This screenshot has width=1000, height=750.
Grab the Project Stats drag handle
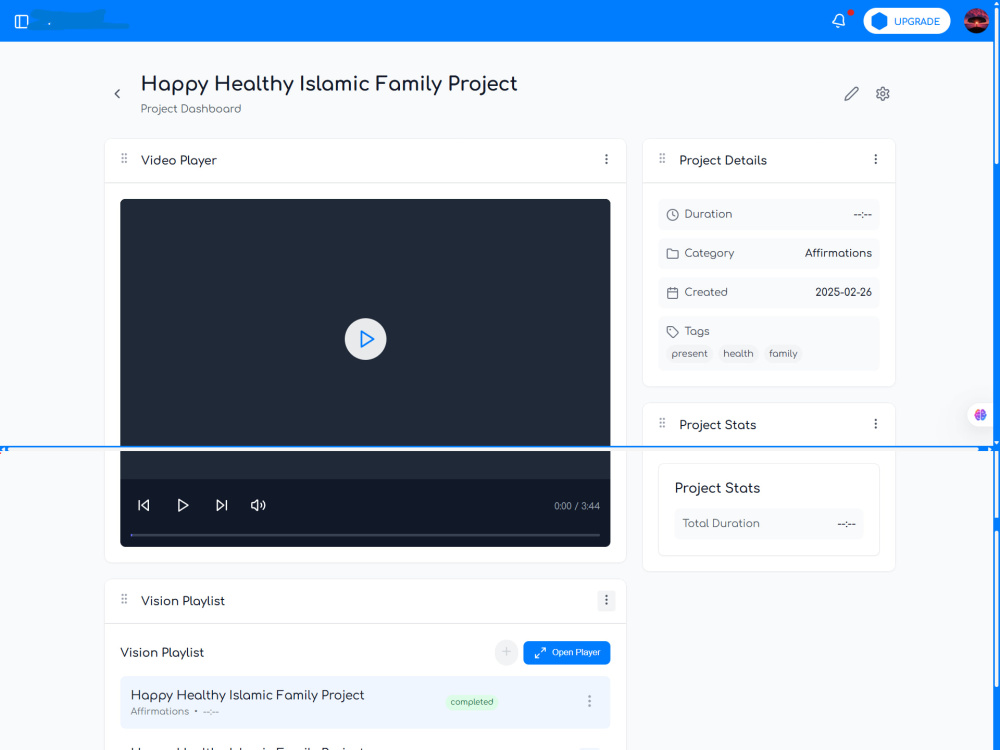coord(663,423)
